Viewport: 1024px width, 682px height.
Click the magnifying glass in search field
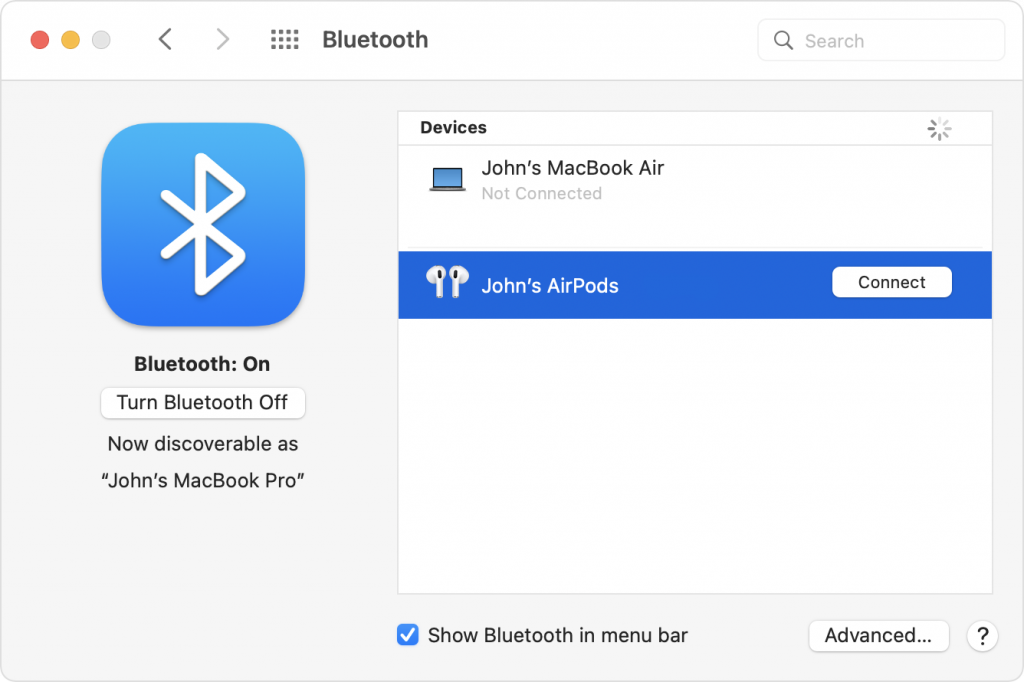point(783,41)
